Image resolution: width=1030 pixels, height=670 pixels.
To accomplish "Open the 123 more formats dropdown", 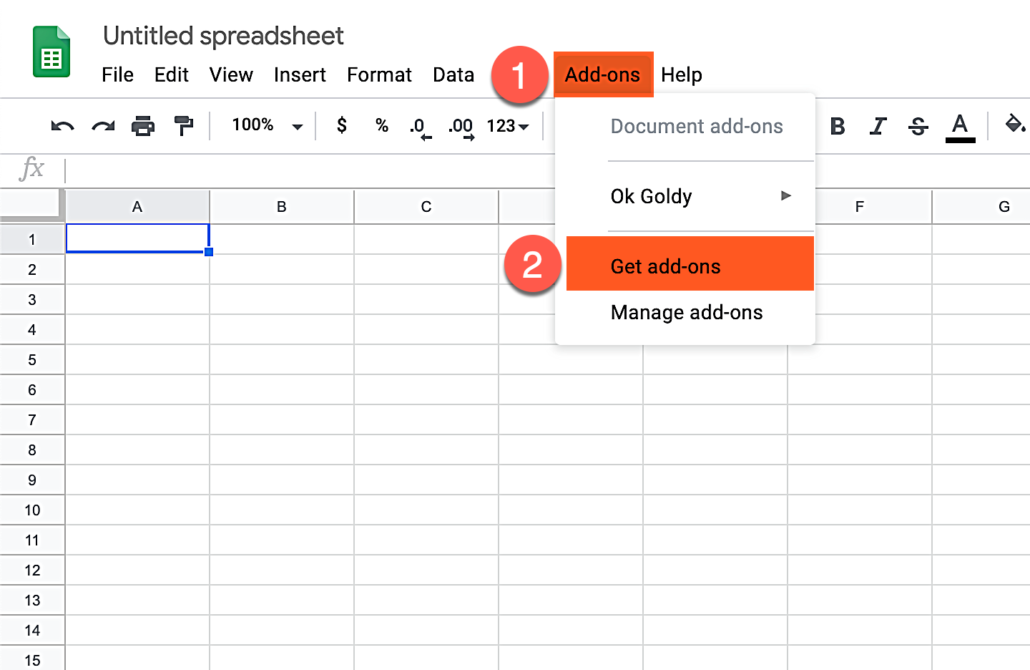I will pyautogui.click(x=508, y=125).
